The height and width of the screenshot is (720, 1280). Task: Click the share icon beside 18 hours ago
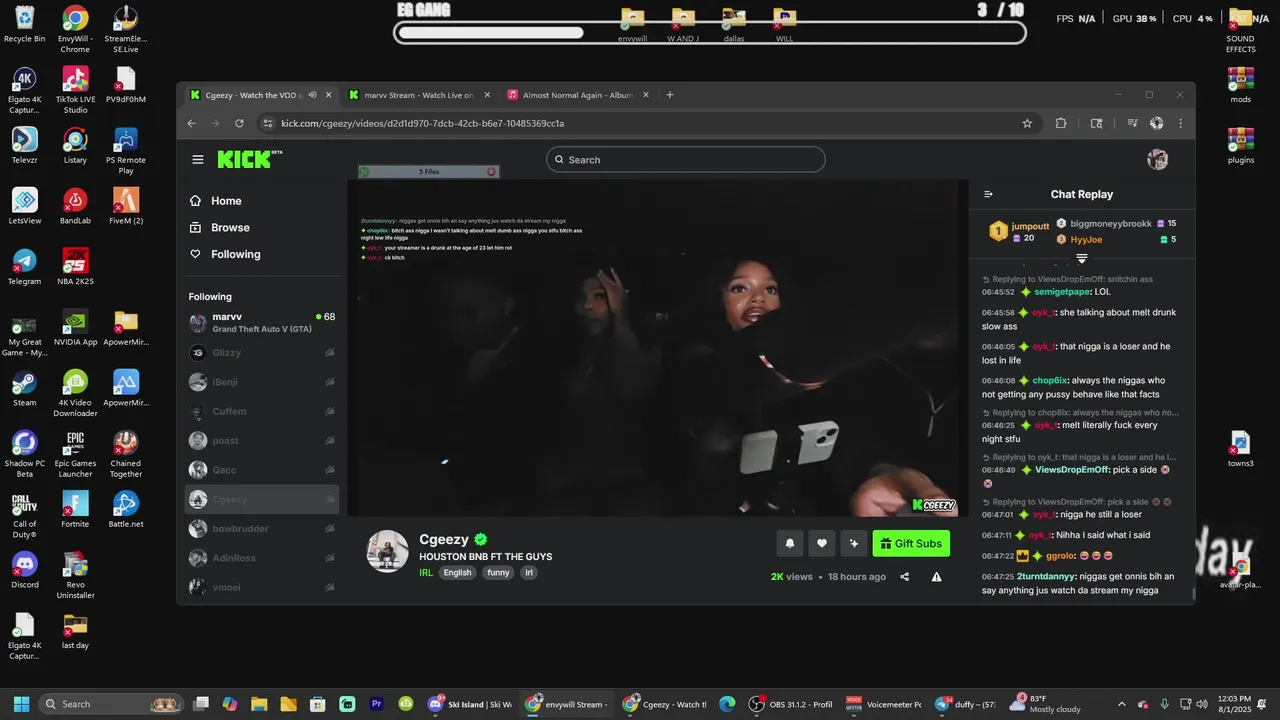coord(905,577)
